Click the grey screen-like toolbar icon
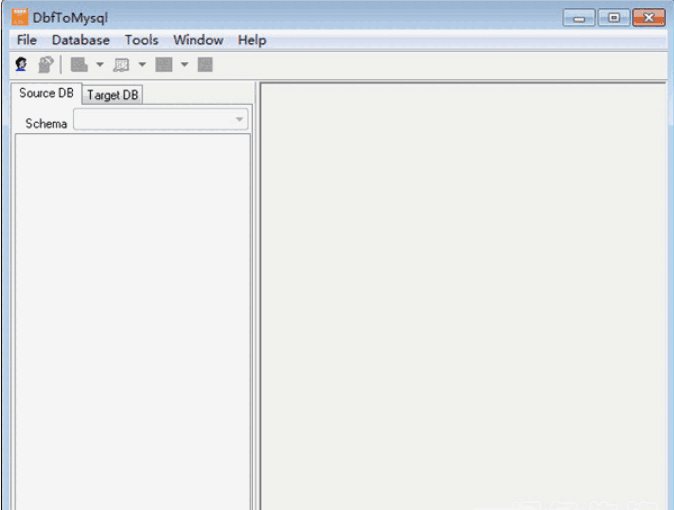The width and height of the screenshot is (674, 510). point(121,65)
